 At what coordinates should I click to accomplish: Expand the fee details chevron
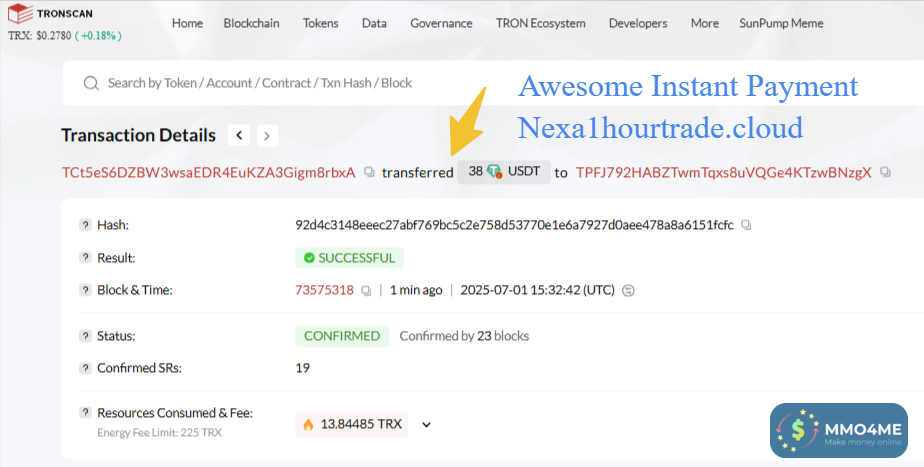[427, 425]
